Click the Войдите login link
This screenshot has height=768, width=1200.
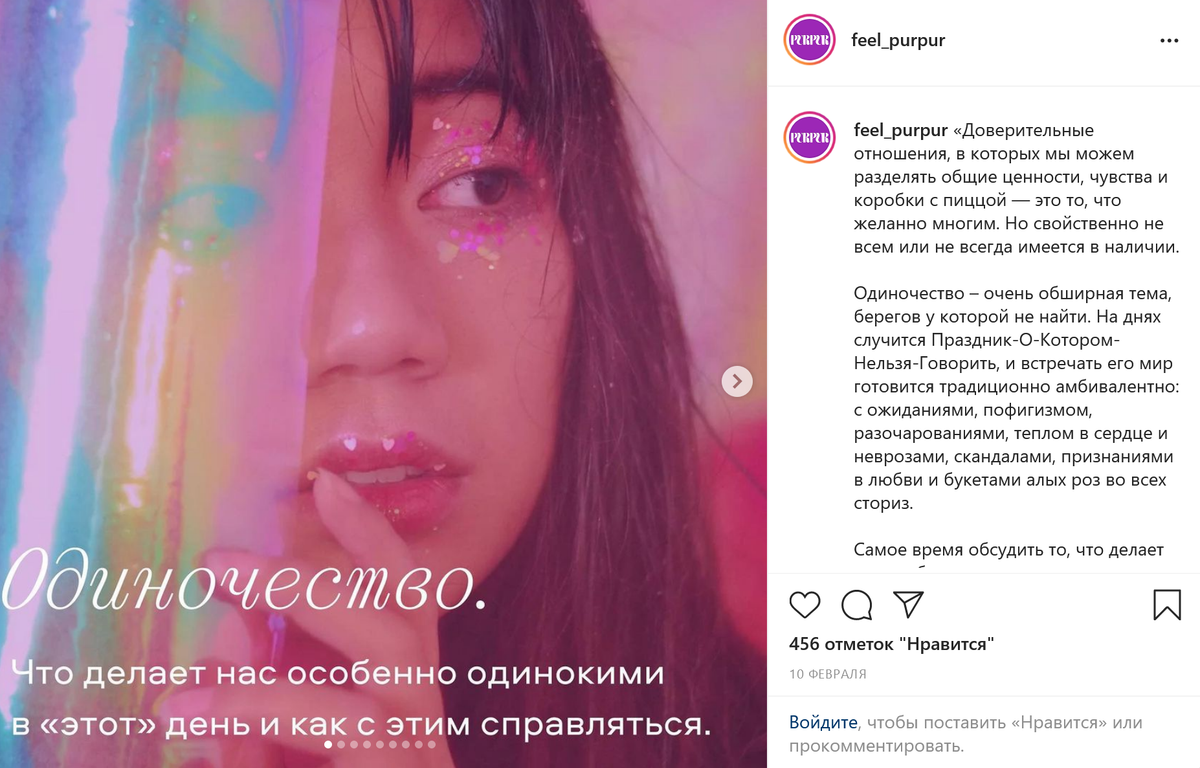coord(823,722)
